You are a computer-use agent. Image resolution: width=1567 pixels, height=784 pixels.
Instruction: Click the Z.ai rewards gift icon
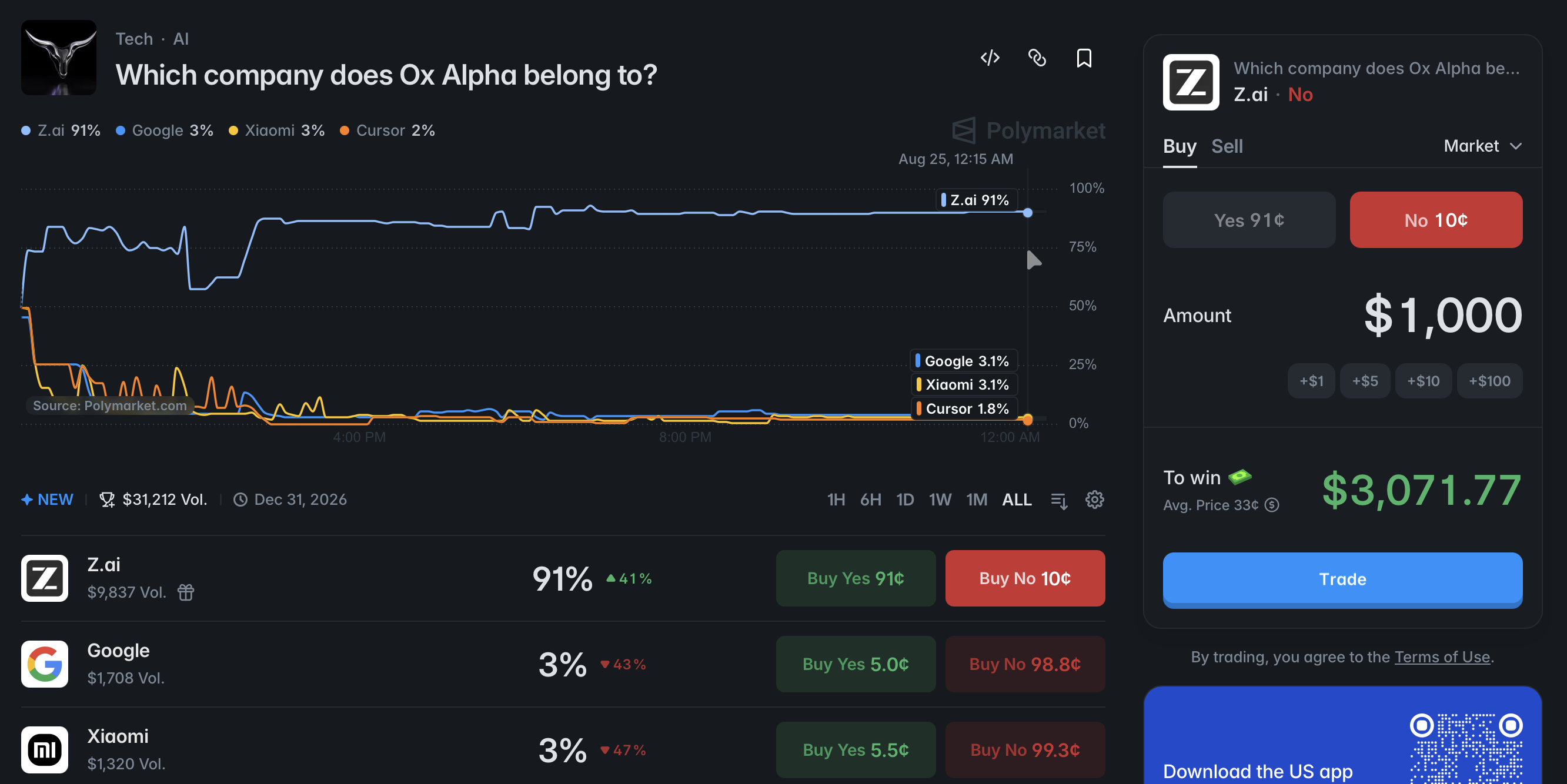point(186,592)
